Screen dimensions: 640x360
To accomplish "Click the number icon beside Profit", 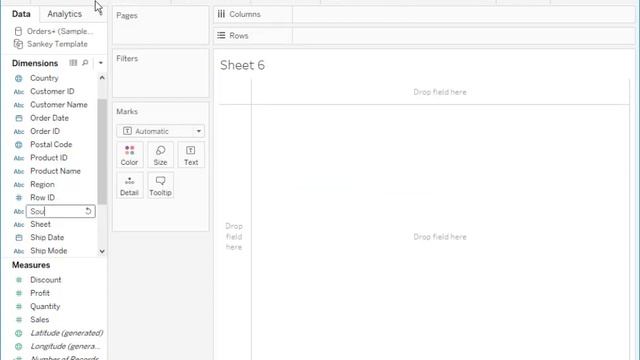I will [x=19, y=293].
